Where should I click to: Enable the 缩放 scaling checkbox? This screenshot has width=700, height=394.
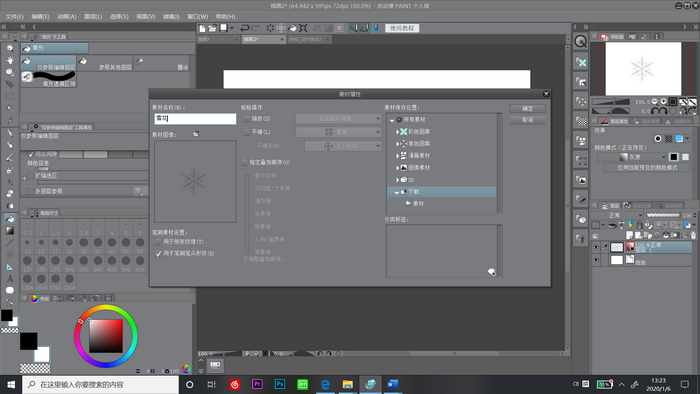point(246,119)
